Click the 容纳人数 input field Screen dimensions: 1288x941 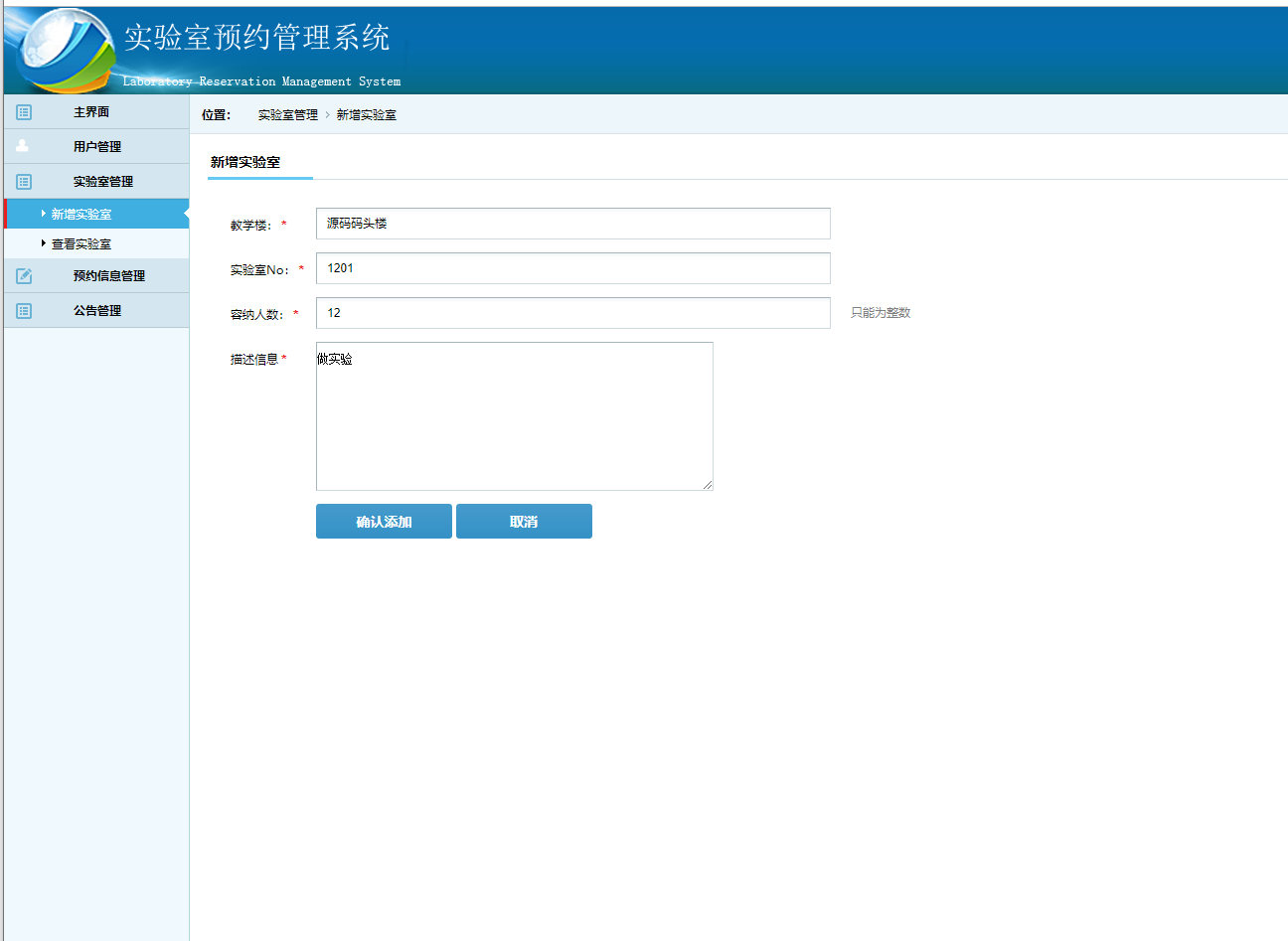pos(572,312)
